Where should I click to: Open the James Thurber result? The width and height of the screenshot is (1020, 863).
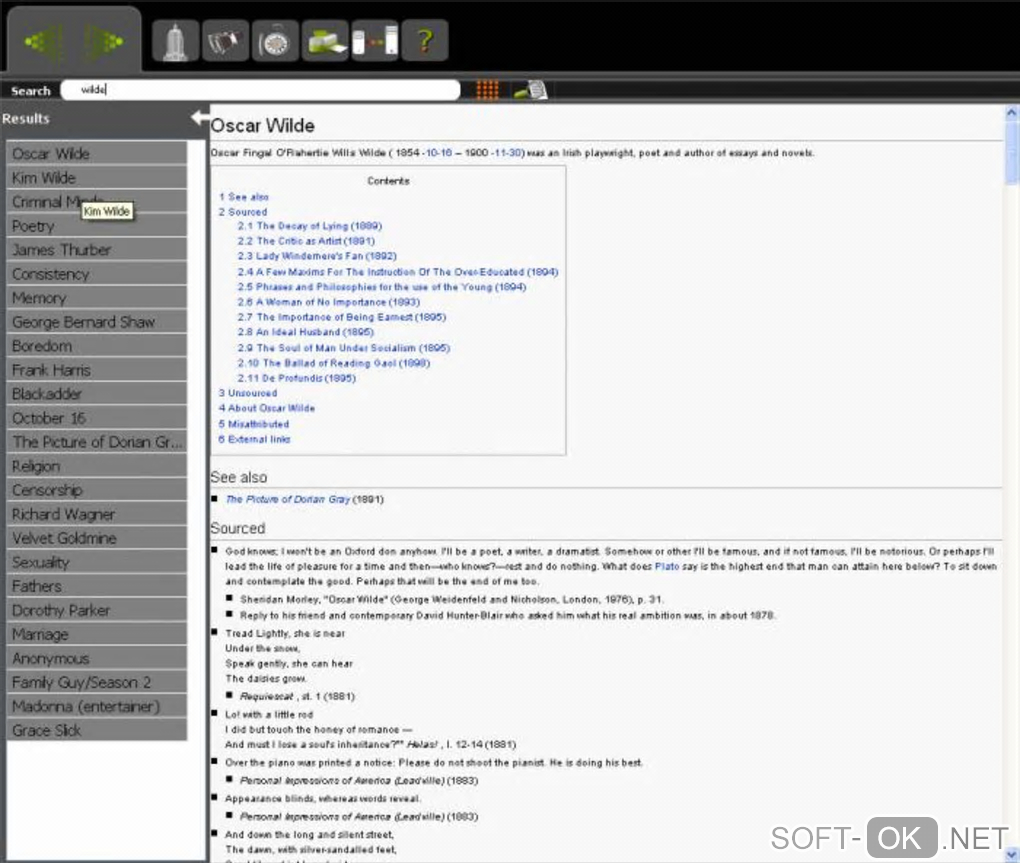96,250
